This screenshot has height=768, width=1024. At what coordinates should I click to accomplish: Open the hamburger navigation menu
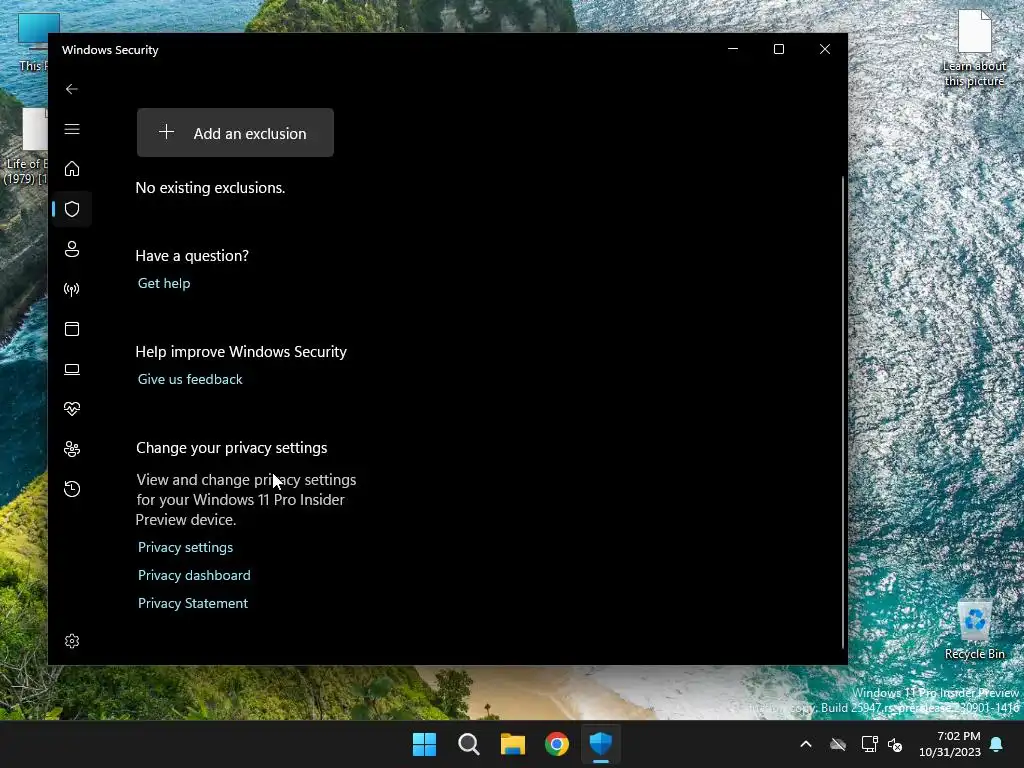click(x=72, y=129)
